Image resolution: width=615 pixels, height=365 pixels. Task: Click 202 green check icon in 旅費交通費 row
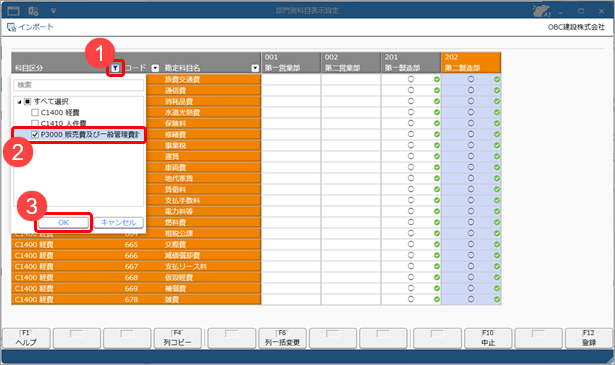pyautogui.click(x=497, y=79)
